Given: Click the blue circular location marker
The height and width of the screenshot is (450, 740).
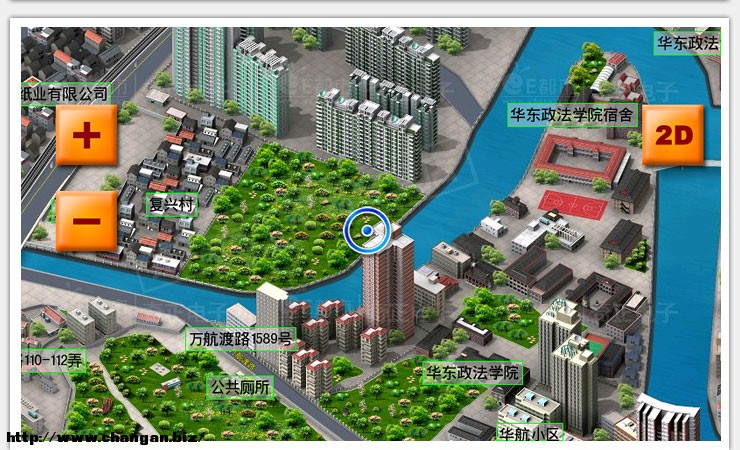Looking at the screenshot, I should 367,231.
